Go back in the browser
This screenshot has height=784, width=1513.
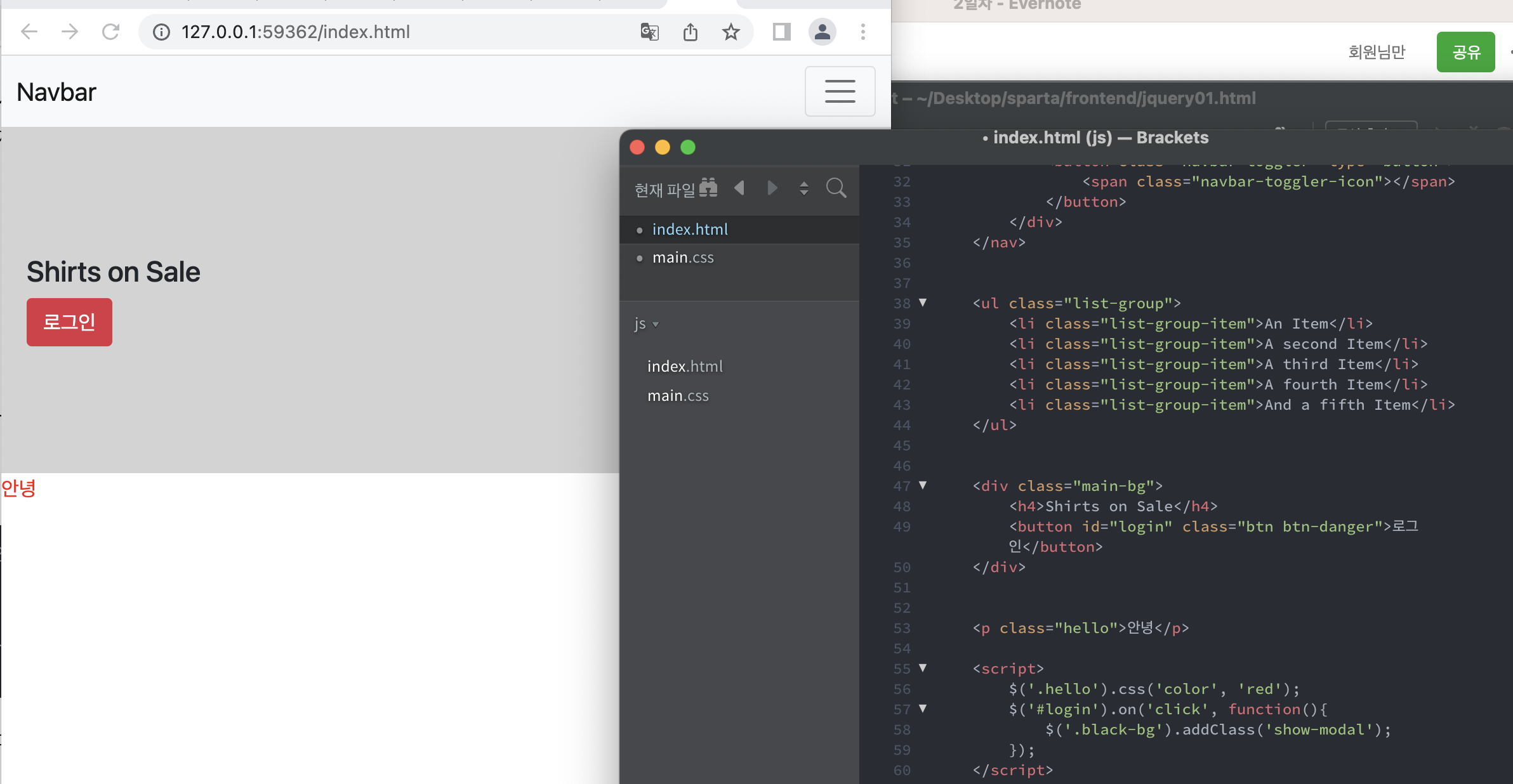pyautogui.click(x=29, y=32)
